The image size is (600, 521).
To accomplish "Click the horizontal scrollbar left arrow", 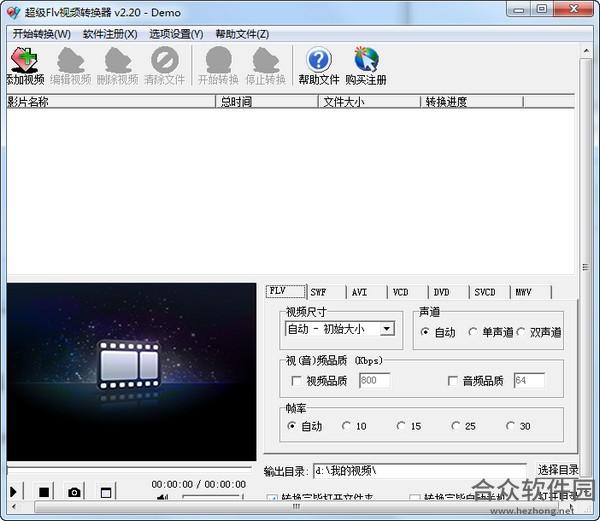I will pyautogui.click(x=13, y=507).
